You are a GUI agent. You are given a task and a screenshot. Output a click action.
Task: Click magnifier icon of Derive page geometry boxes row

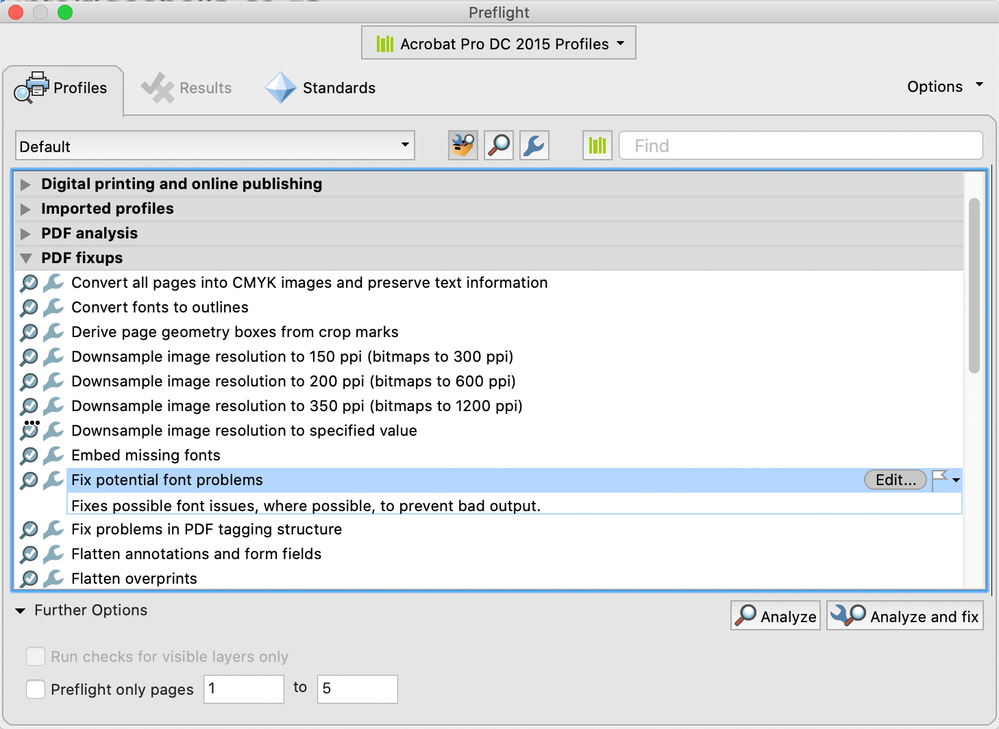click(x=29, y=333)
